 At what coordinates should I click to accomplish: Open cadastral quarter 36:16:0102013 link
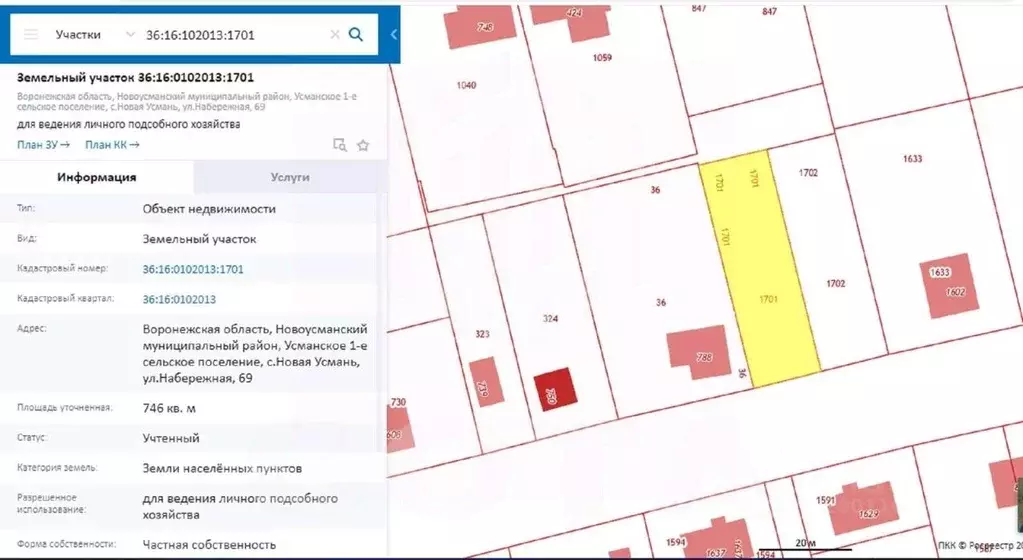(179, 300)
